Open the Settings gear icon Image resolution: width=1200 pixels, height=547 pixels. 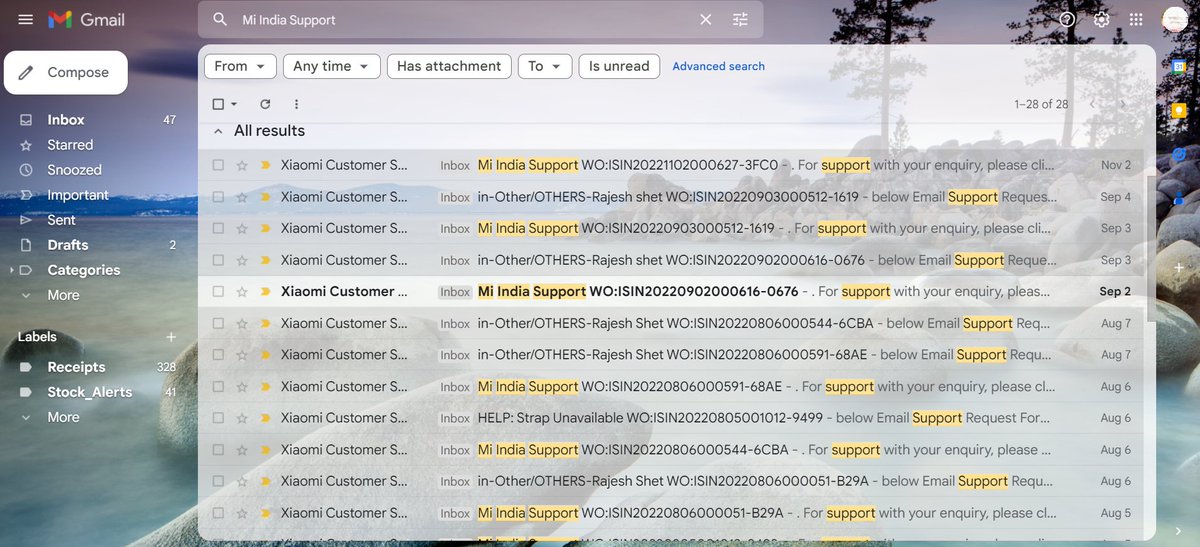tap(1101, 20)
